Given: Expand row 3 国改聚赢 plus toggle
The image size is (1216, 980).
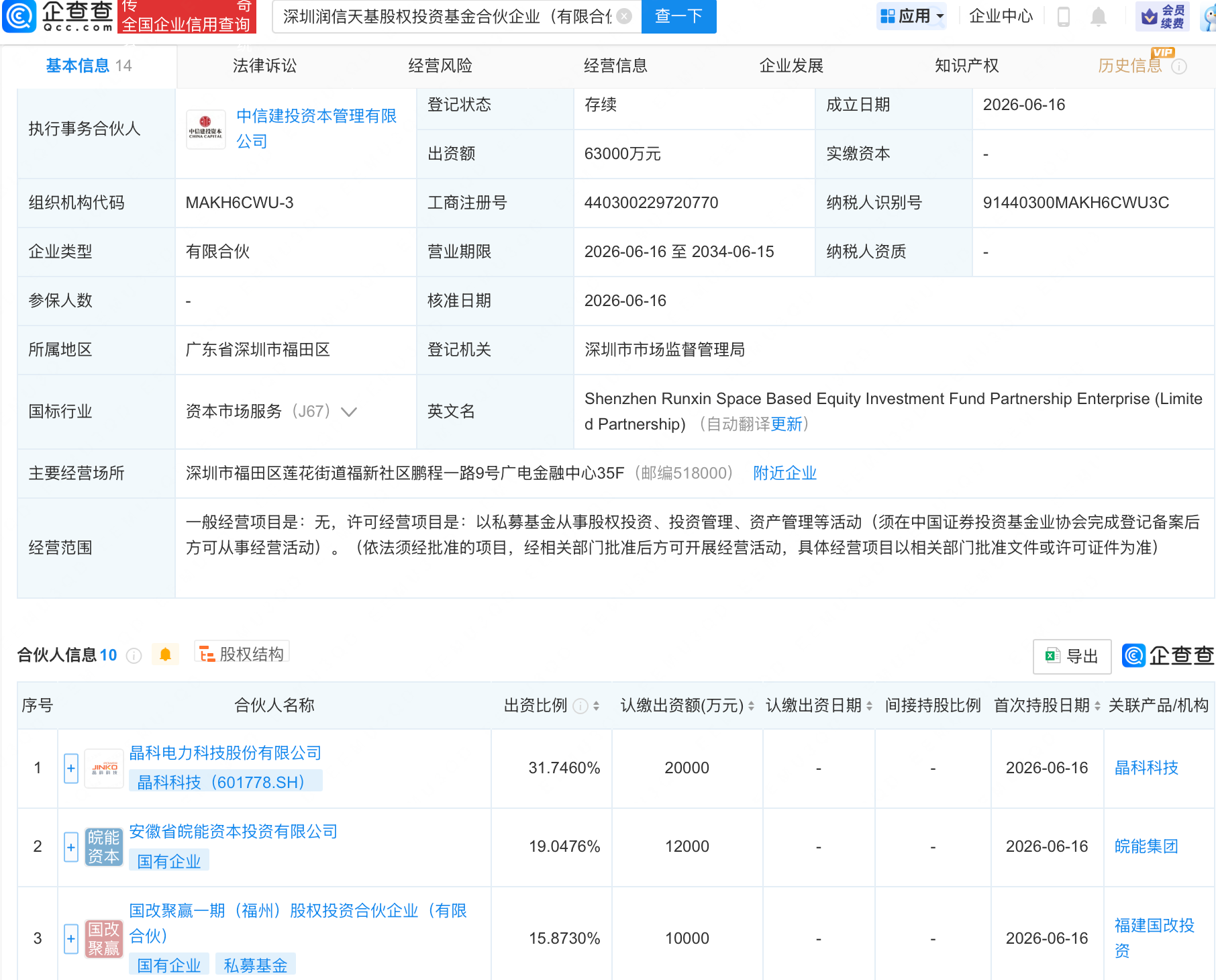Looking at the screenshot, I should tap(71, 939).
